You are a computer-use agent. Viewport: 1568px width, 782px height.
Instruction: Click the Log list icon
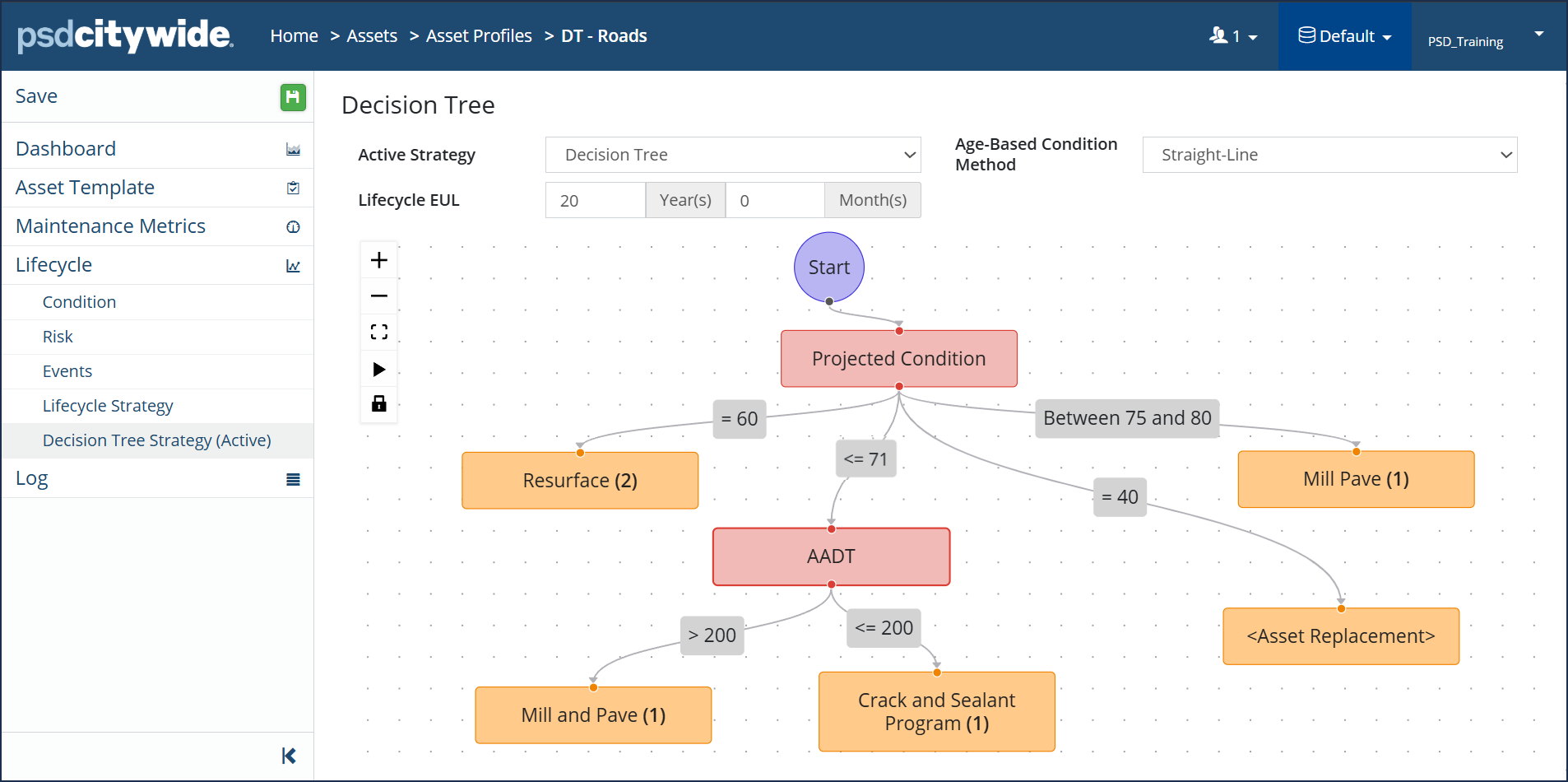[x=293, y=479]
